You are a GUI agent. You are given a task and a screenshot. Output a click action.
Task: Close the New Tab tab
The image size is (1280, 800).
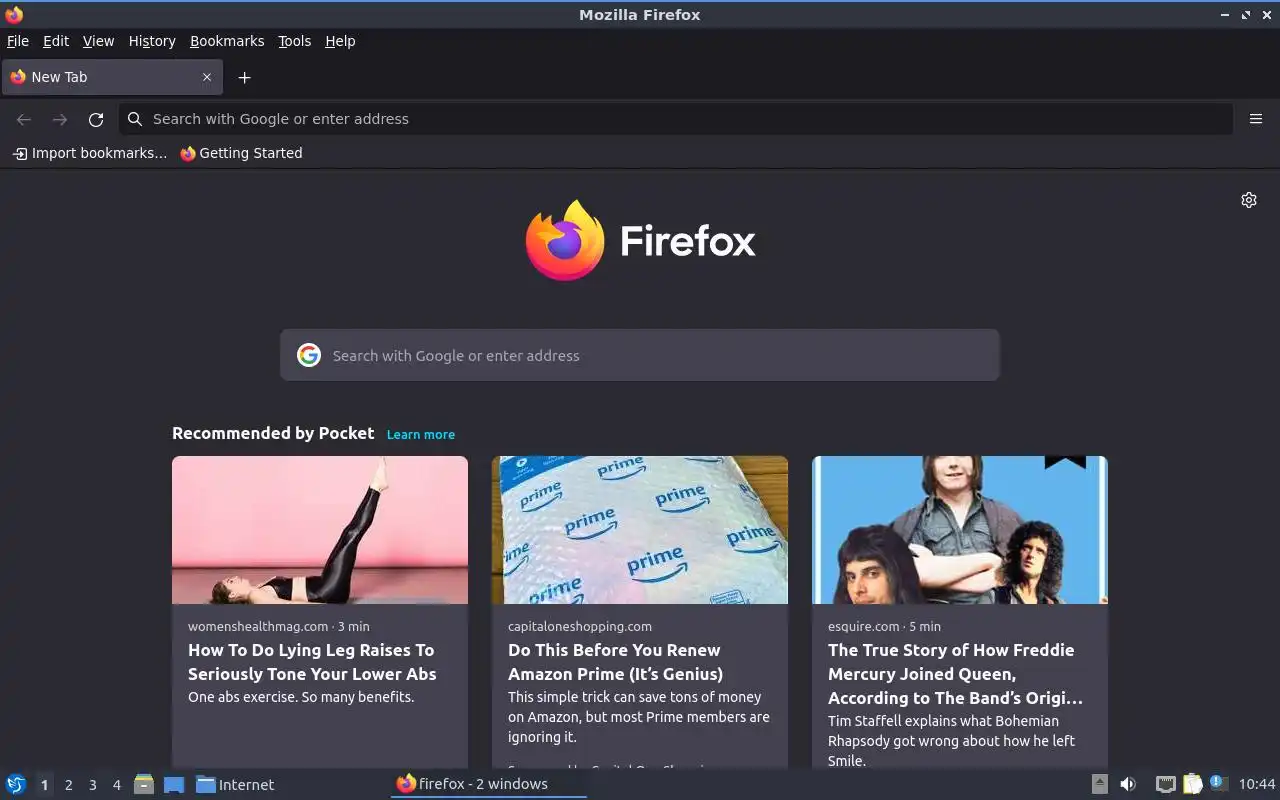(x=207, y=77)
